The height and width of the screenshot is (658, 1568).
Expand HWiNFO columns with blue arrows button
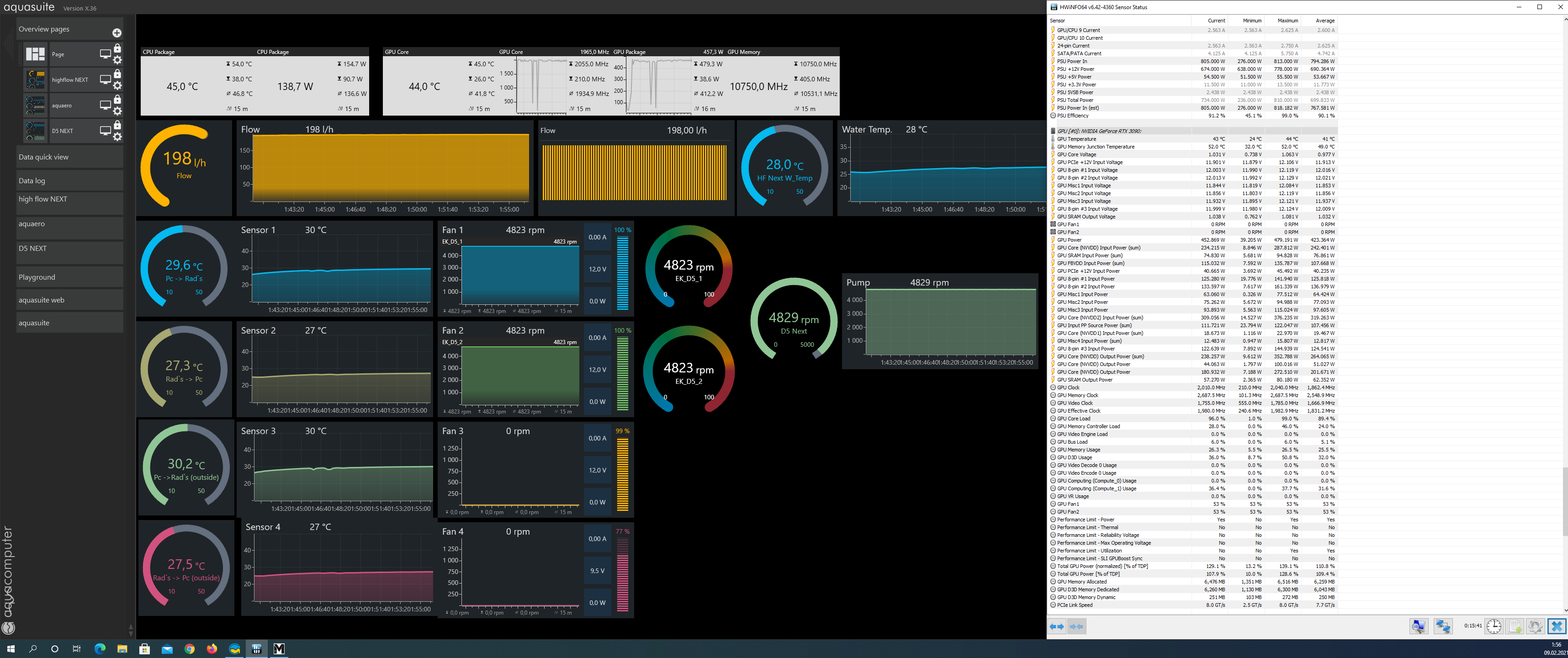pyautogui.click(x=1057, y=626)
